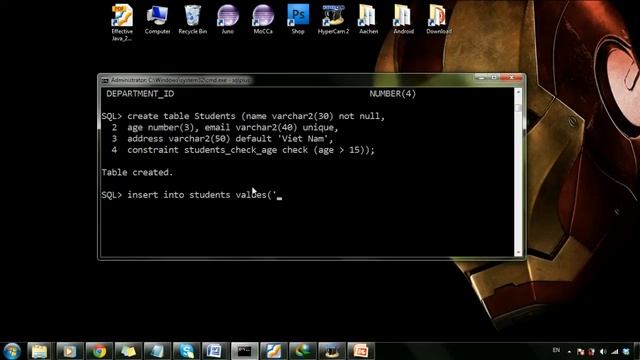
Task: Click the EN language indicator
Action: [x=556, y=350]
